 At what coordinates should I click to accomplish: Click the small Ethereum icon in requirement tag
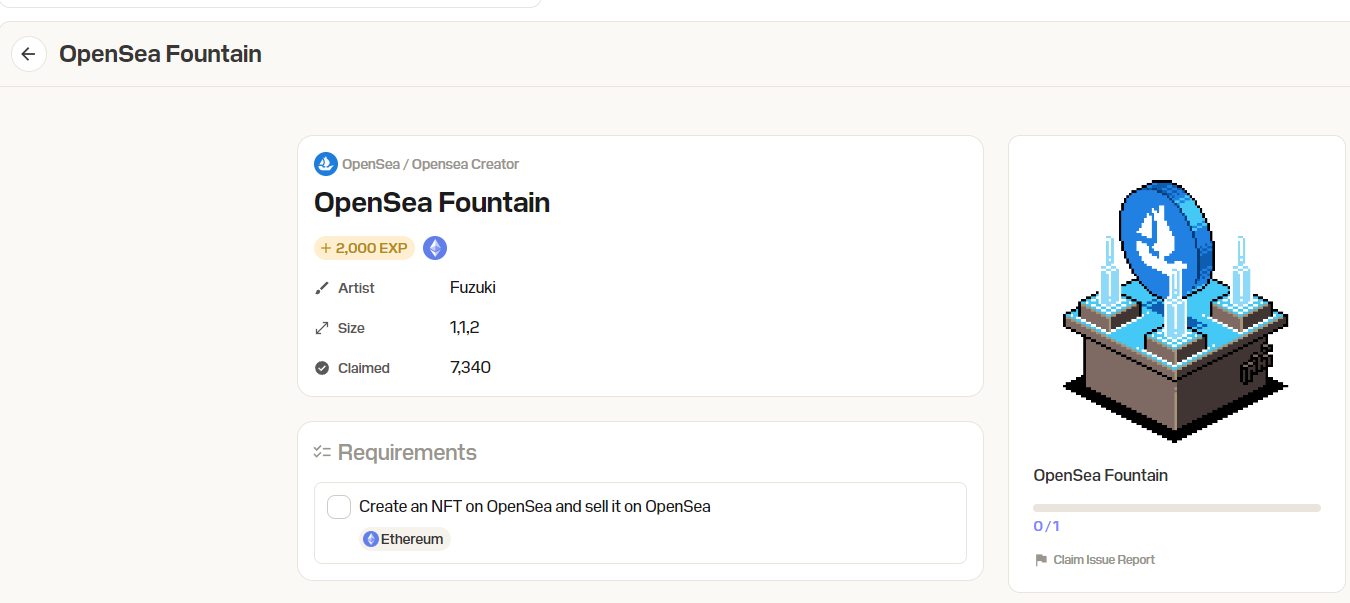(x=371, y=539)
